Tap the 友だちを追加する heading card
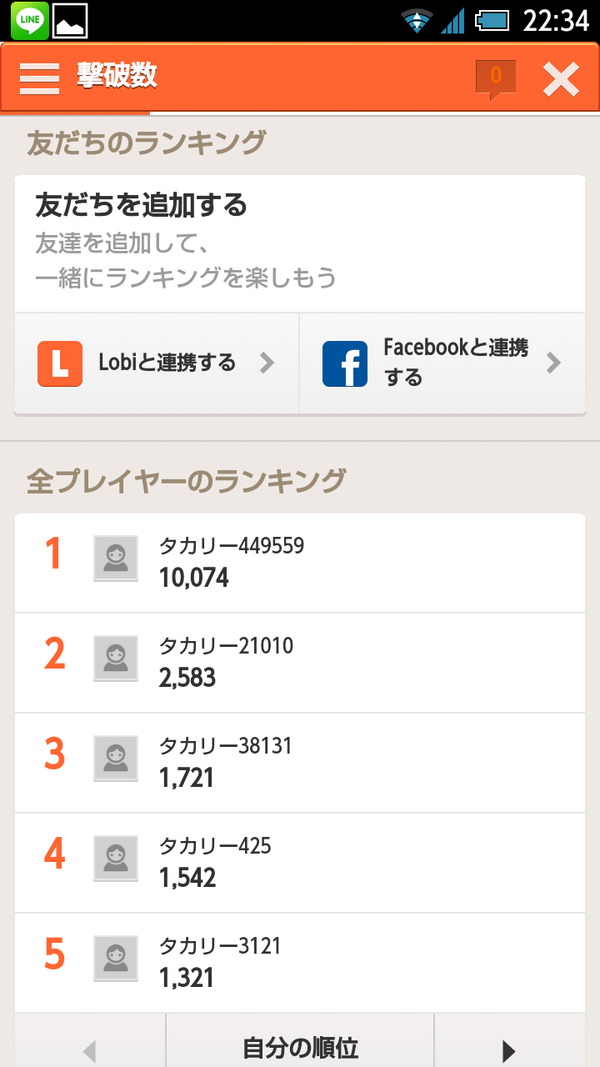 tap(300, 244)
